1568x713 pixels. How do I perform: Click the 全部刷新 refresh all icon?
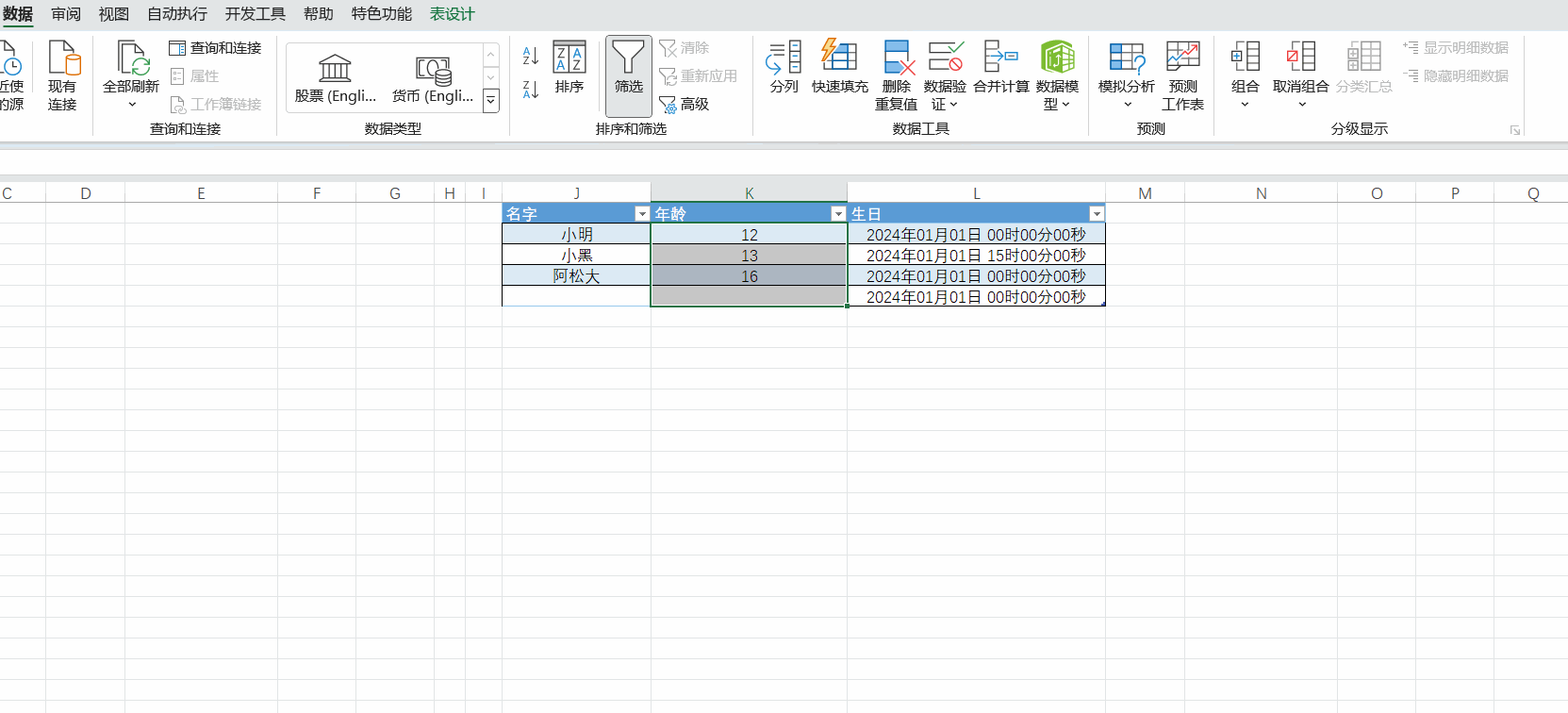click(x=131, y=58)
